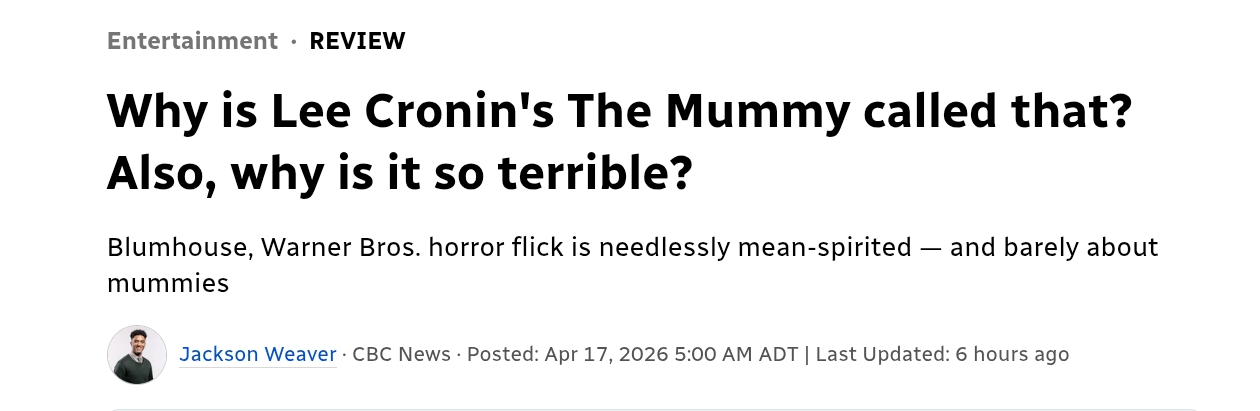Screen dimensions: 1260x411
Task: Open the Entertainment section link
Action: pyautogui.click(x=192, y=41)
